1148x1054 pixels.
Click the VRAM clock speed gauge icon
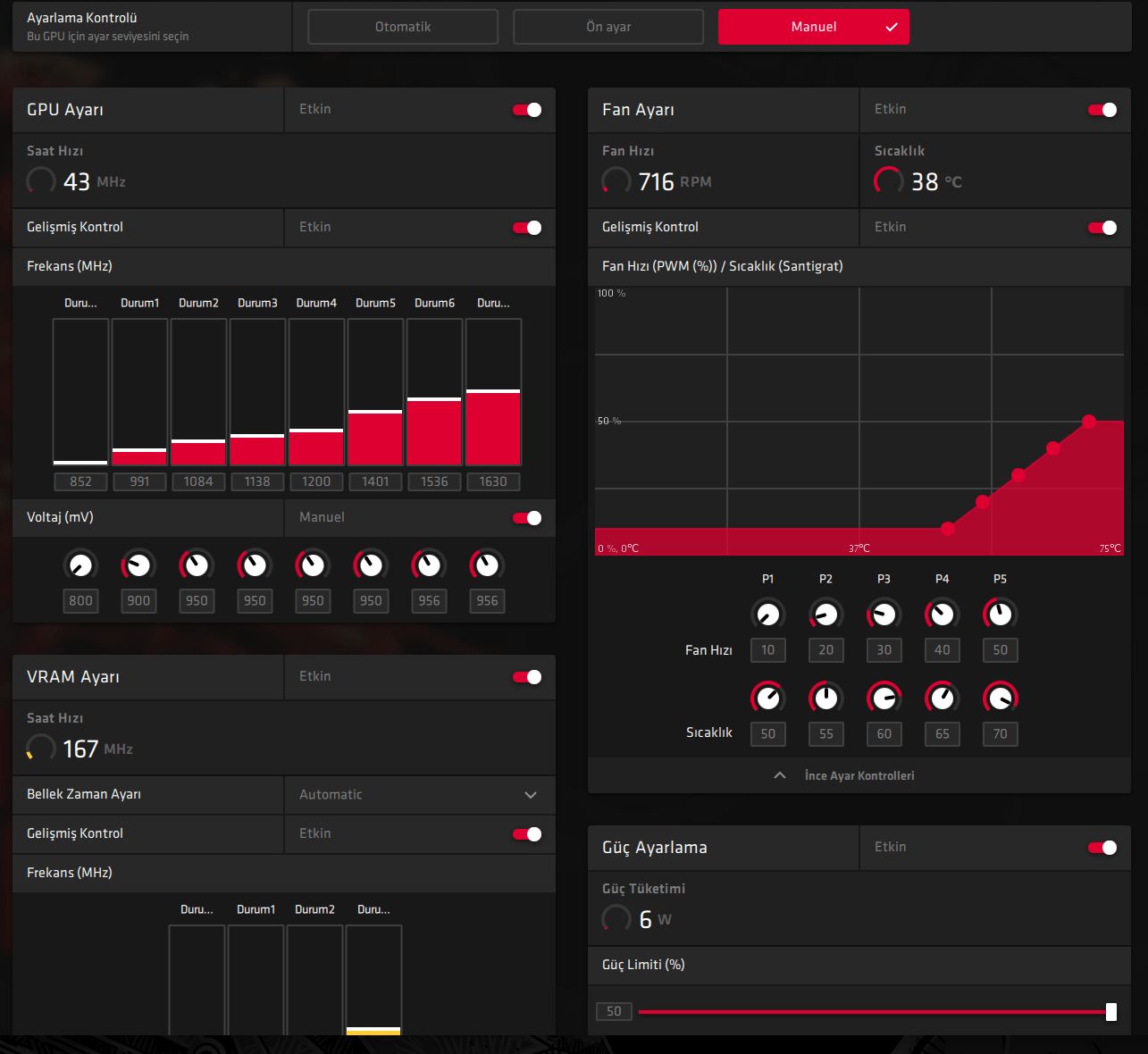41,749
